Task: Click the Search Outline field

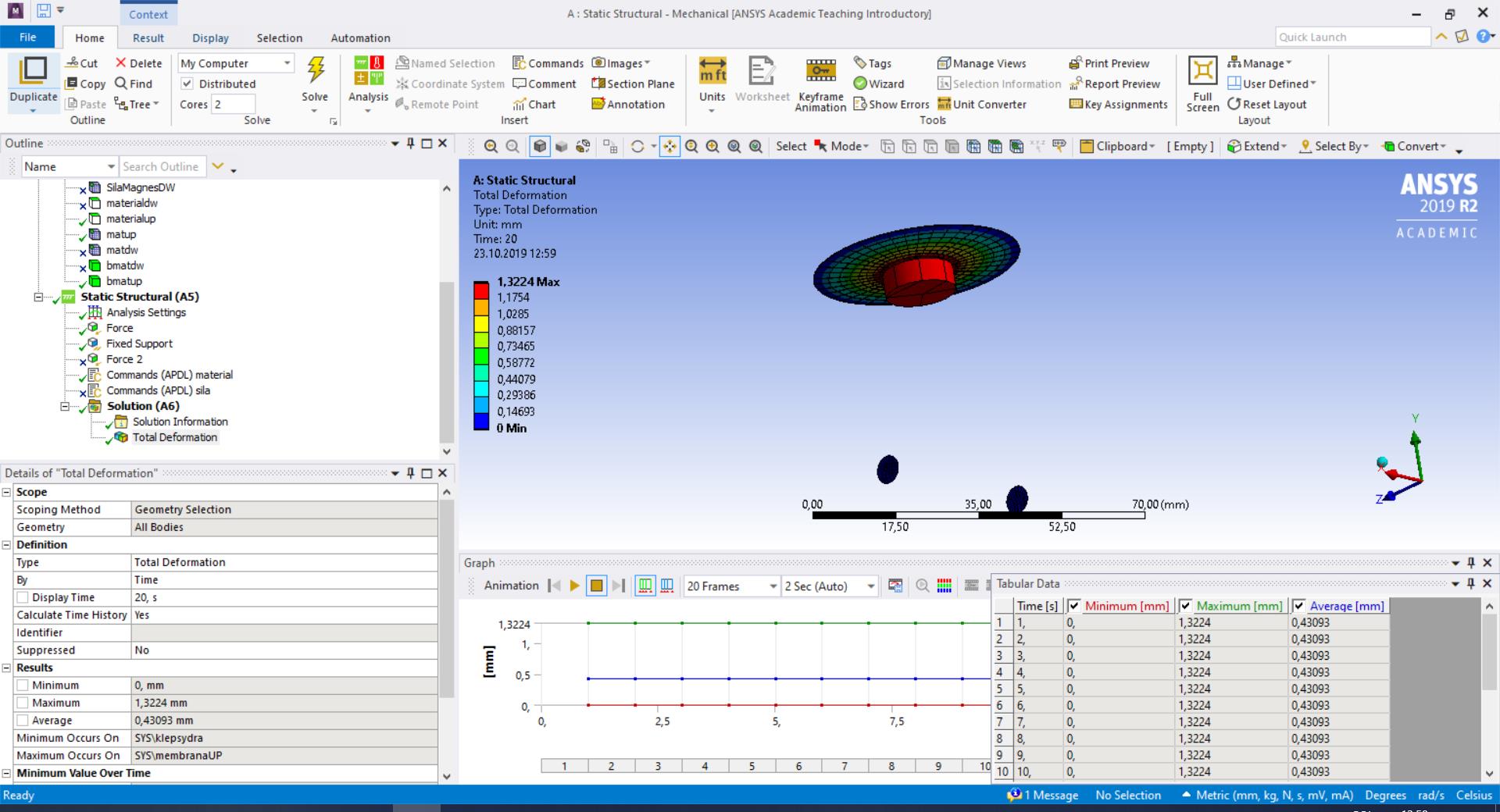Action: tap(162, 166)
